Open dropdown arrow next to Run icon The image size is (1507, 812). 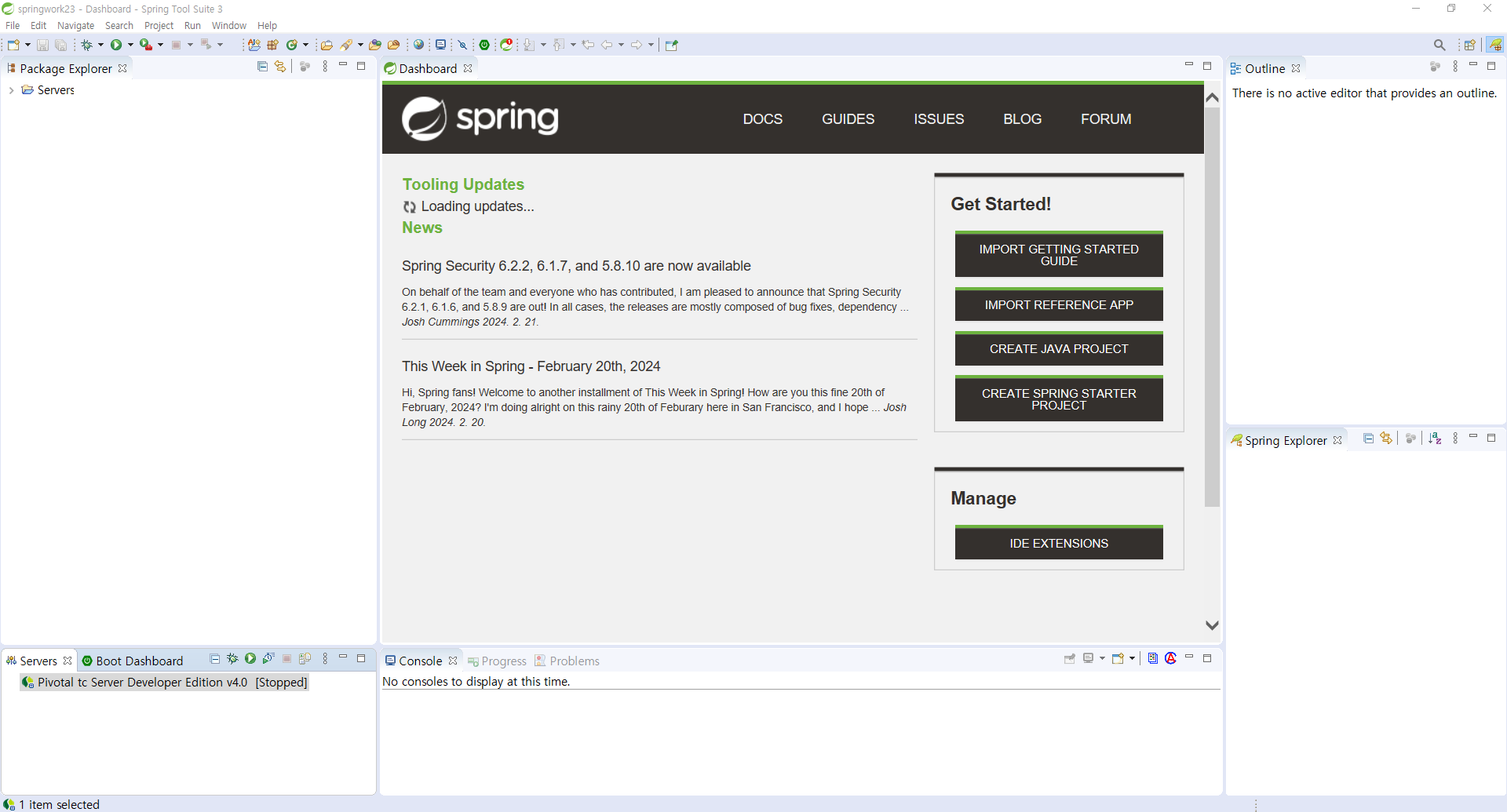pyautogui.click(x=130, y=45)
